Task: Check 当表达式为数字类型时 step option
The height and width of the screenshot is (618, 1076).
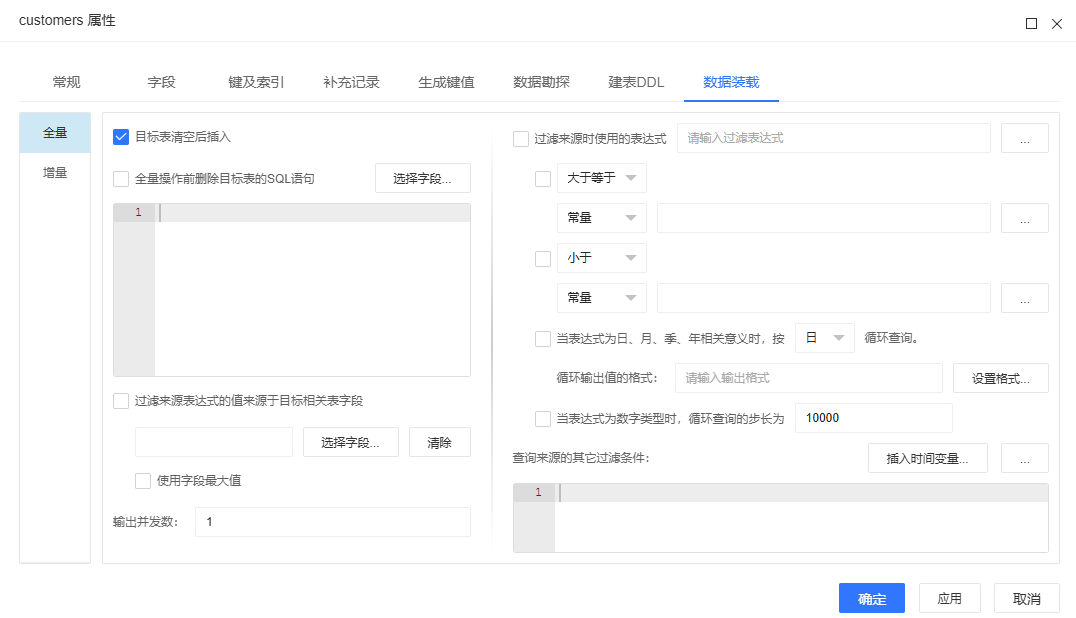Action: (x=543, y=418)
